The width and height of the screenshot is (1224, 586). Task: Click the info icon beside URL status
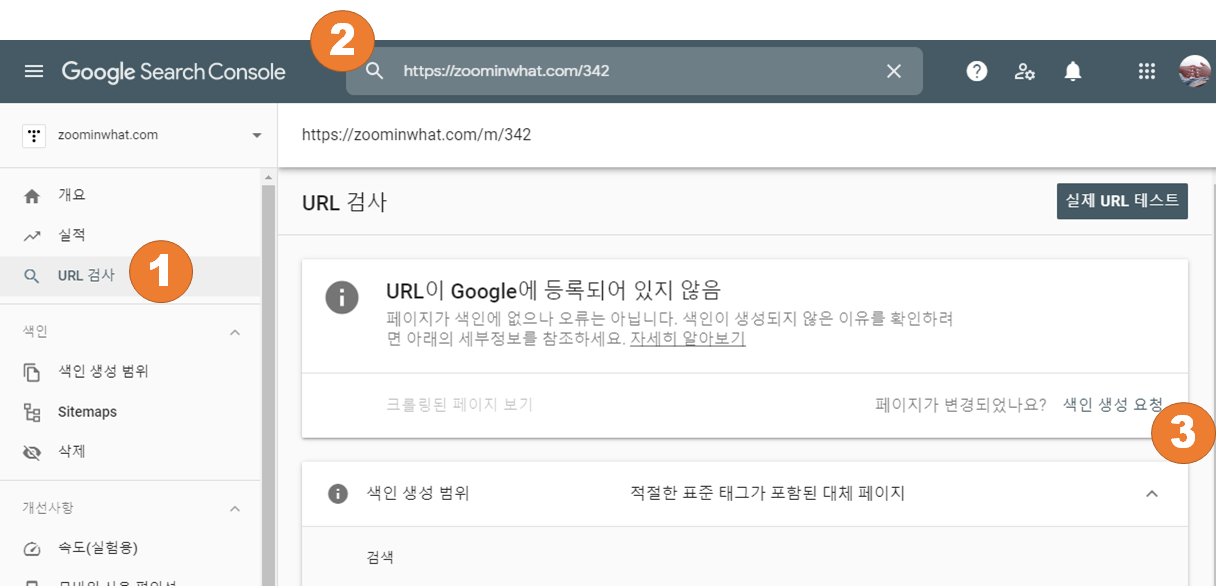point(342,298)
